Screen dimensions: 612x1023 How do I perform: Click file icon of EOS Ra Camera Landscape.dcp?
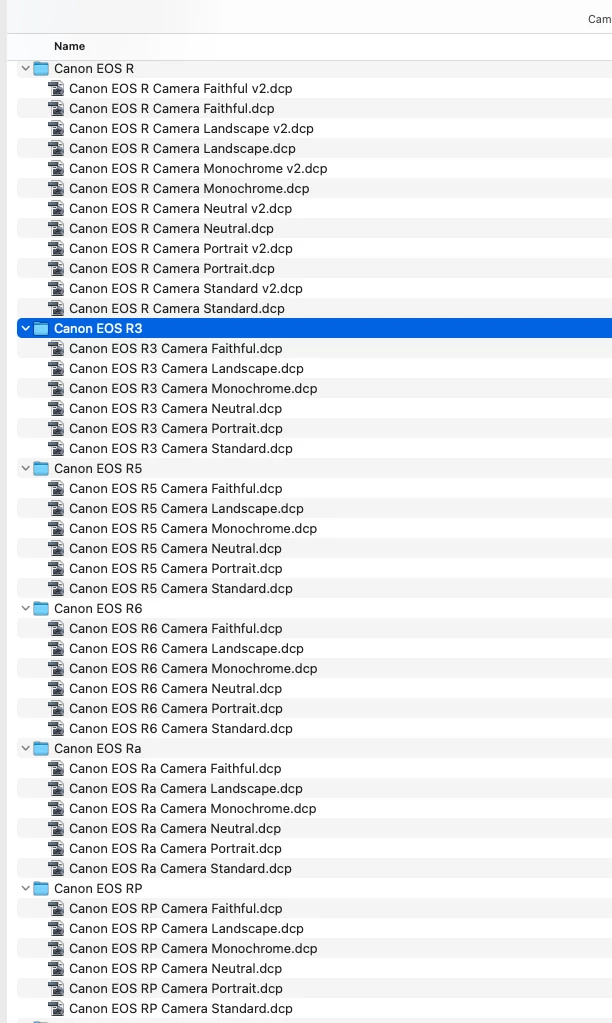coord(57,788)
